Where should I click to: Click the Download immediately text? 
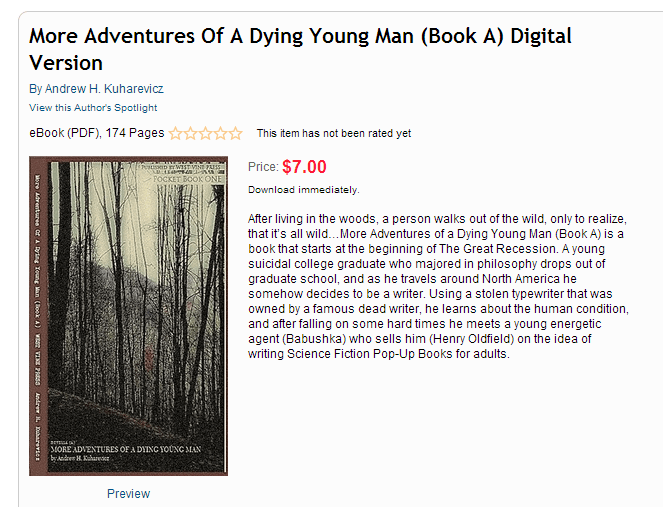click(x=303, y=189)
